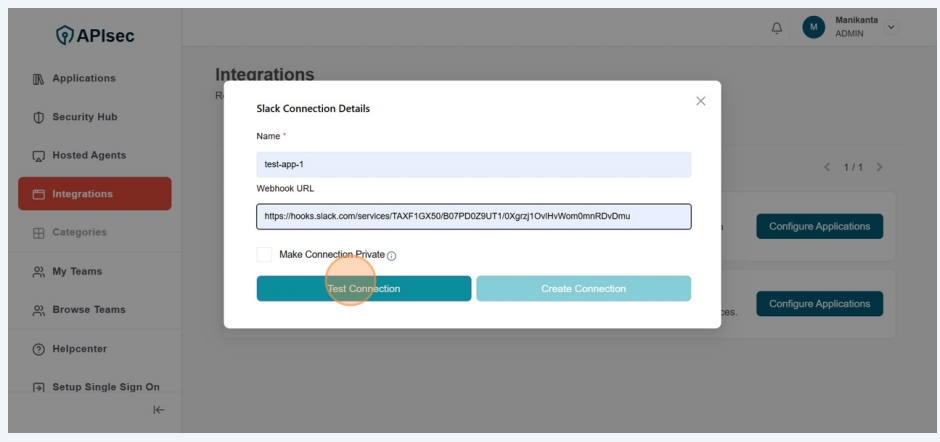Viewport: 940px width, 442px height.
Task: Select Browse Teams in the sidebar
Action: (x=89, y=310)
